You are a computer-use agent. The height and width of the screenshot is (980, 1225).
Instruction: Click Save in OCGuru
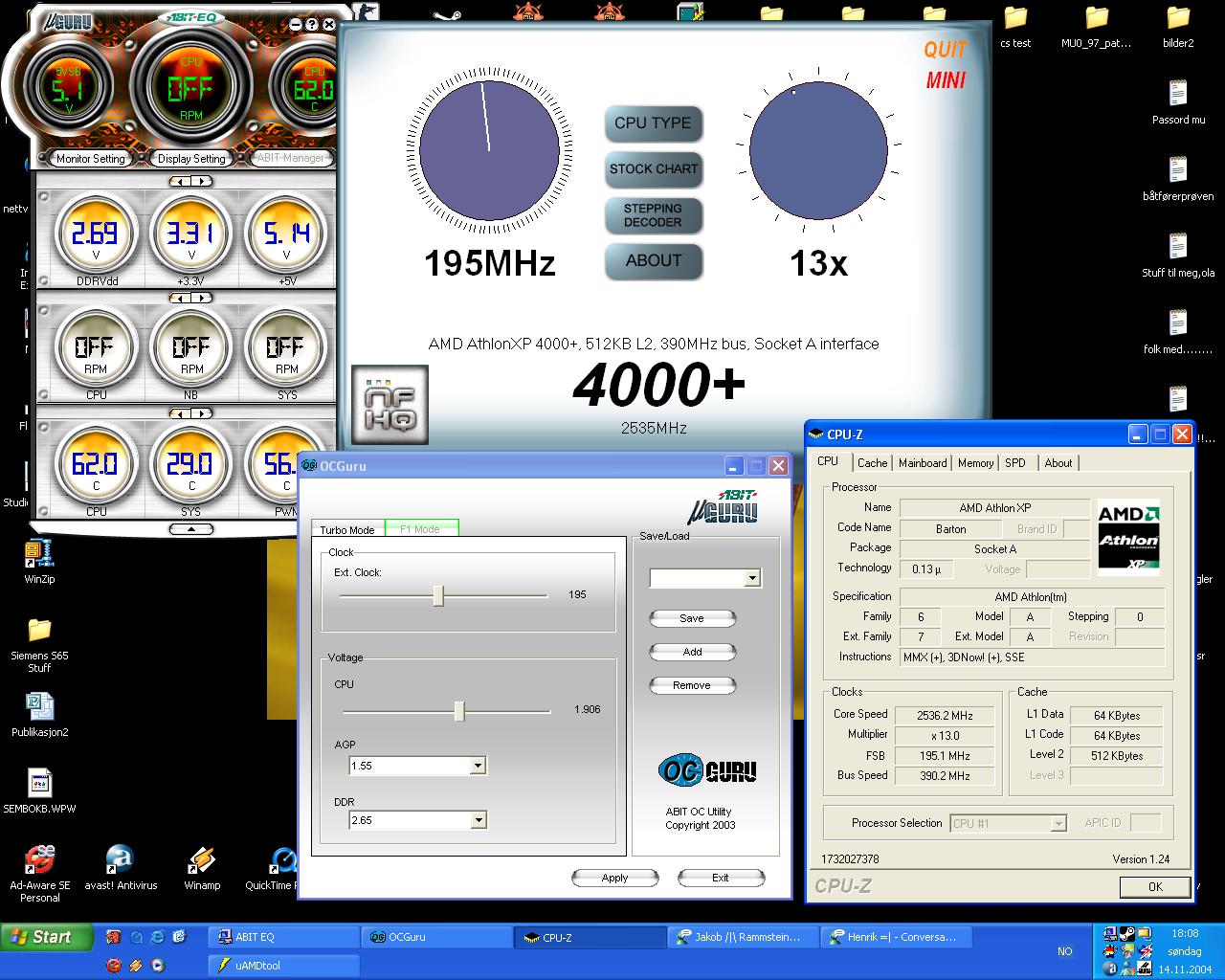(692, 618)
